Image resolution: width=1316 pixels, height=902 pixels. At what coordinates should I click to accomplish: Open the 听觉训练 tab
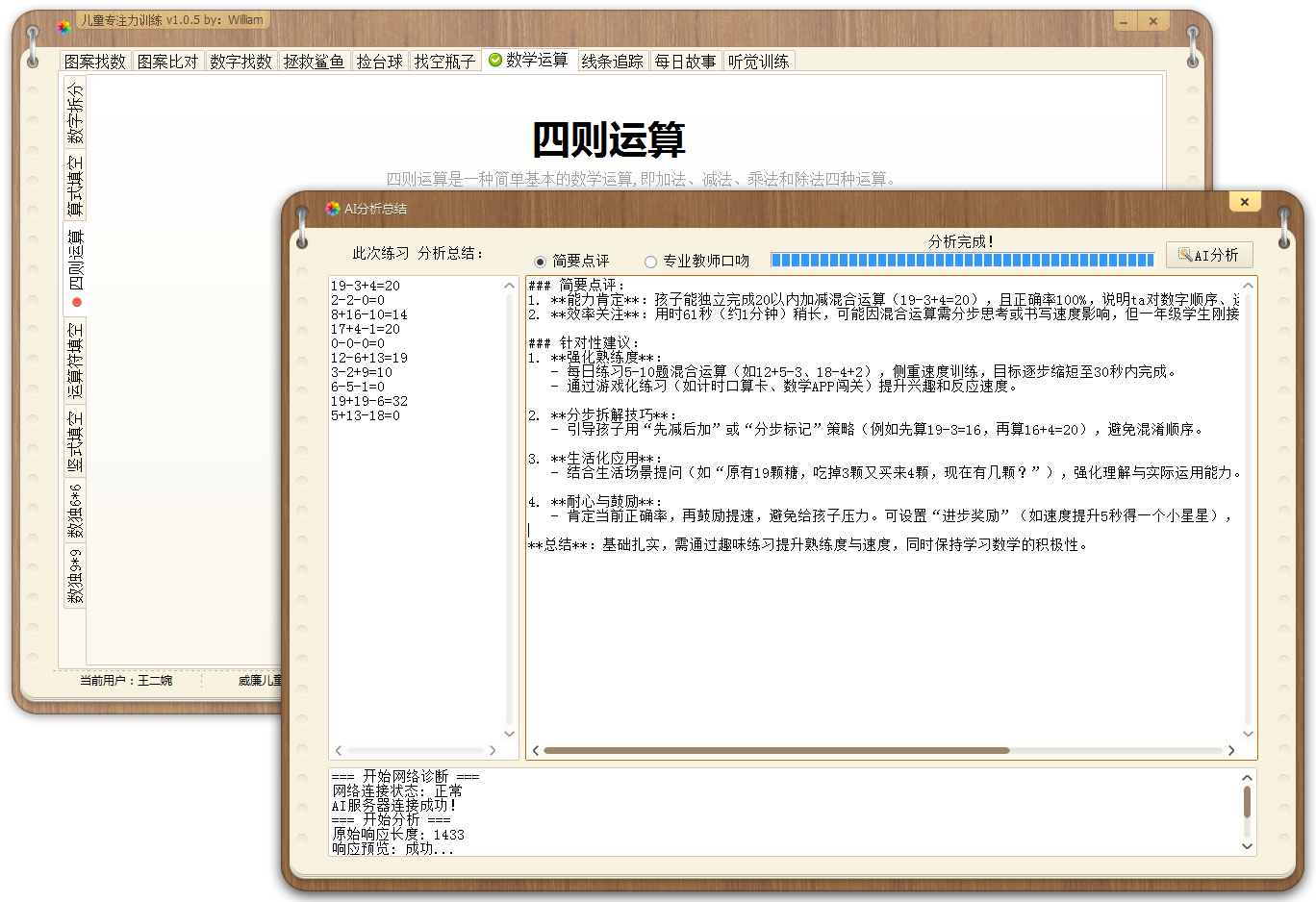pyautogui.click(x=759, y=60)
